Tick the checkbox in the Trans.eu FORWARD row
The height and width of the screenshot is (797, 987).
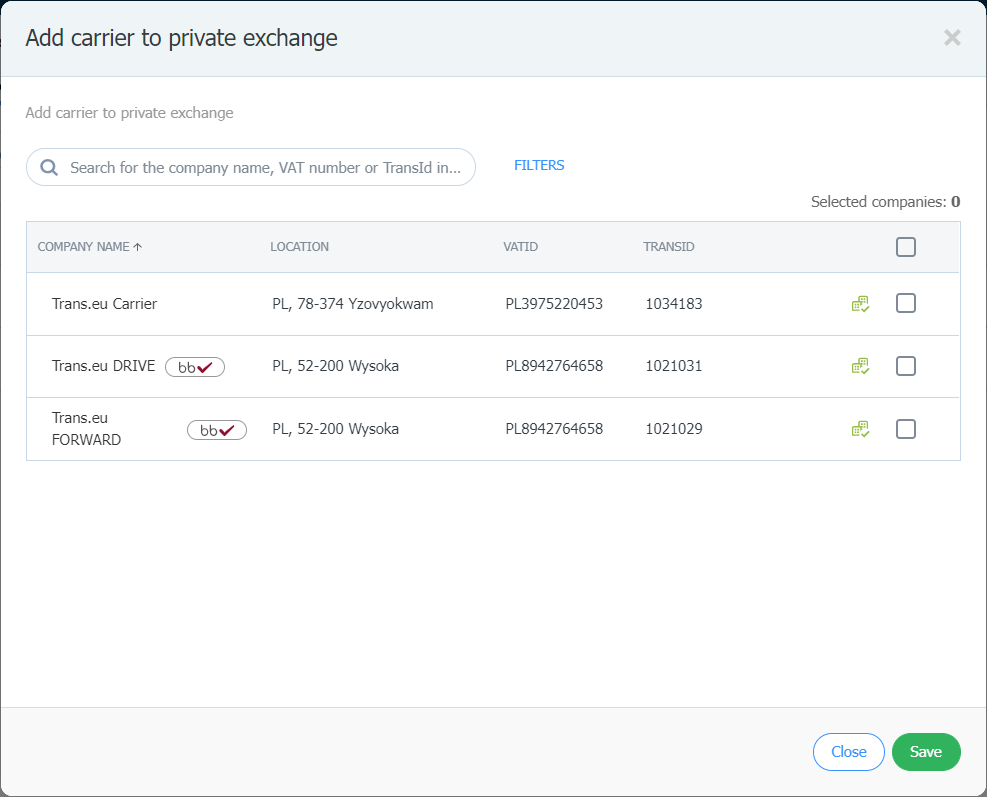[906, 429]
